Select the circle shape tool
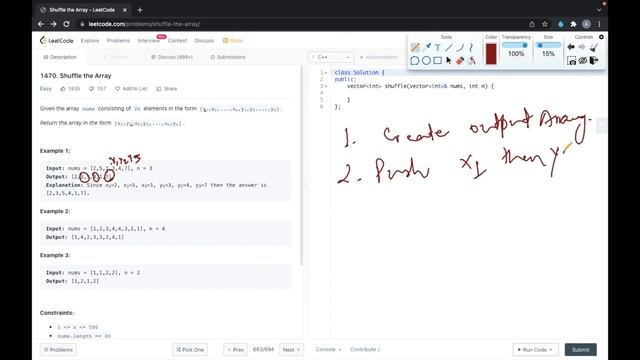Viewport: 640px width, 360px height. coord(427,60)
